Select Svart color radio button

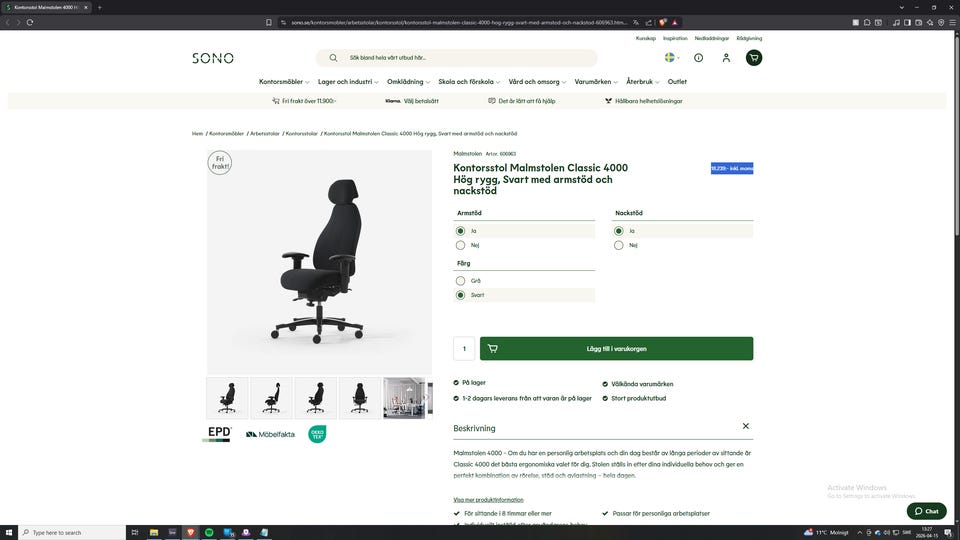pyautogui.click(x=460, y=294)
